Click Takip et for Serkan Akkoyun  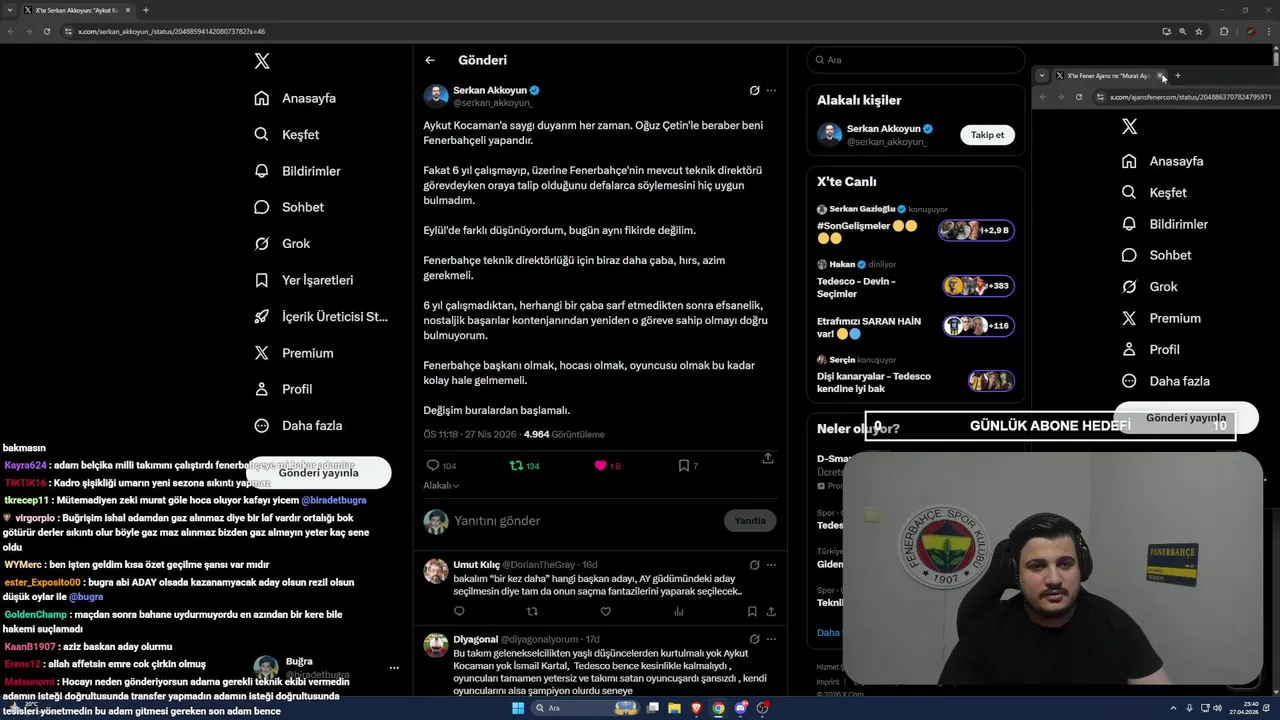coord(987,135)
